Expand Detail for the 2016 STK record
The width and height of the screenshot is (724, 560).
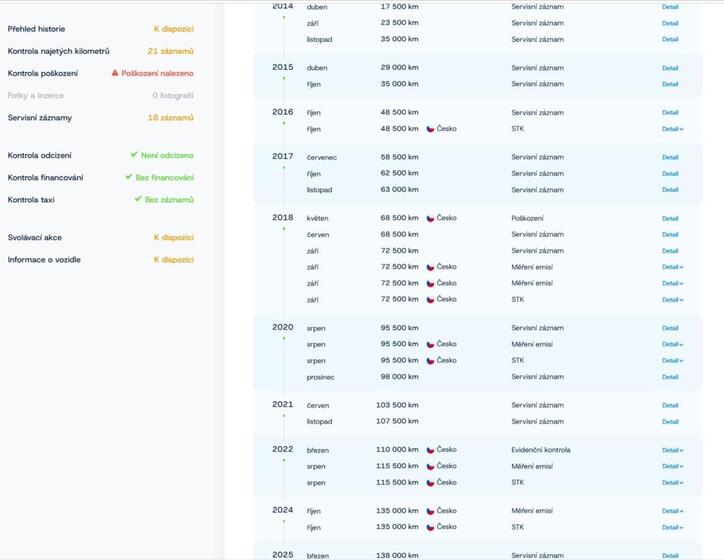672,129
